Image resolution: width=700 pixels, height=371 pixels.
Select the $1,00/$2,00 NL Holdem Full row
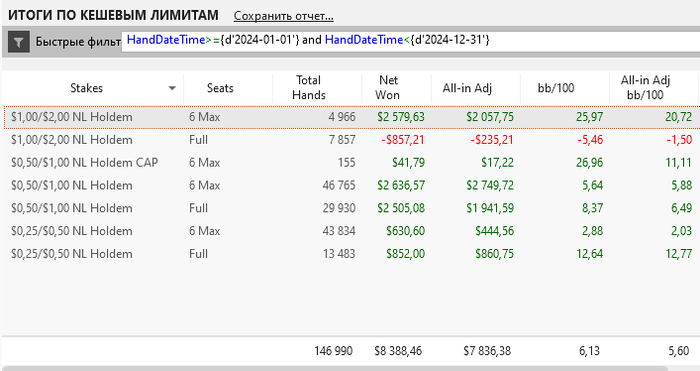coord(350,140)
